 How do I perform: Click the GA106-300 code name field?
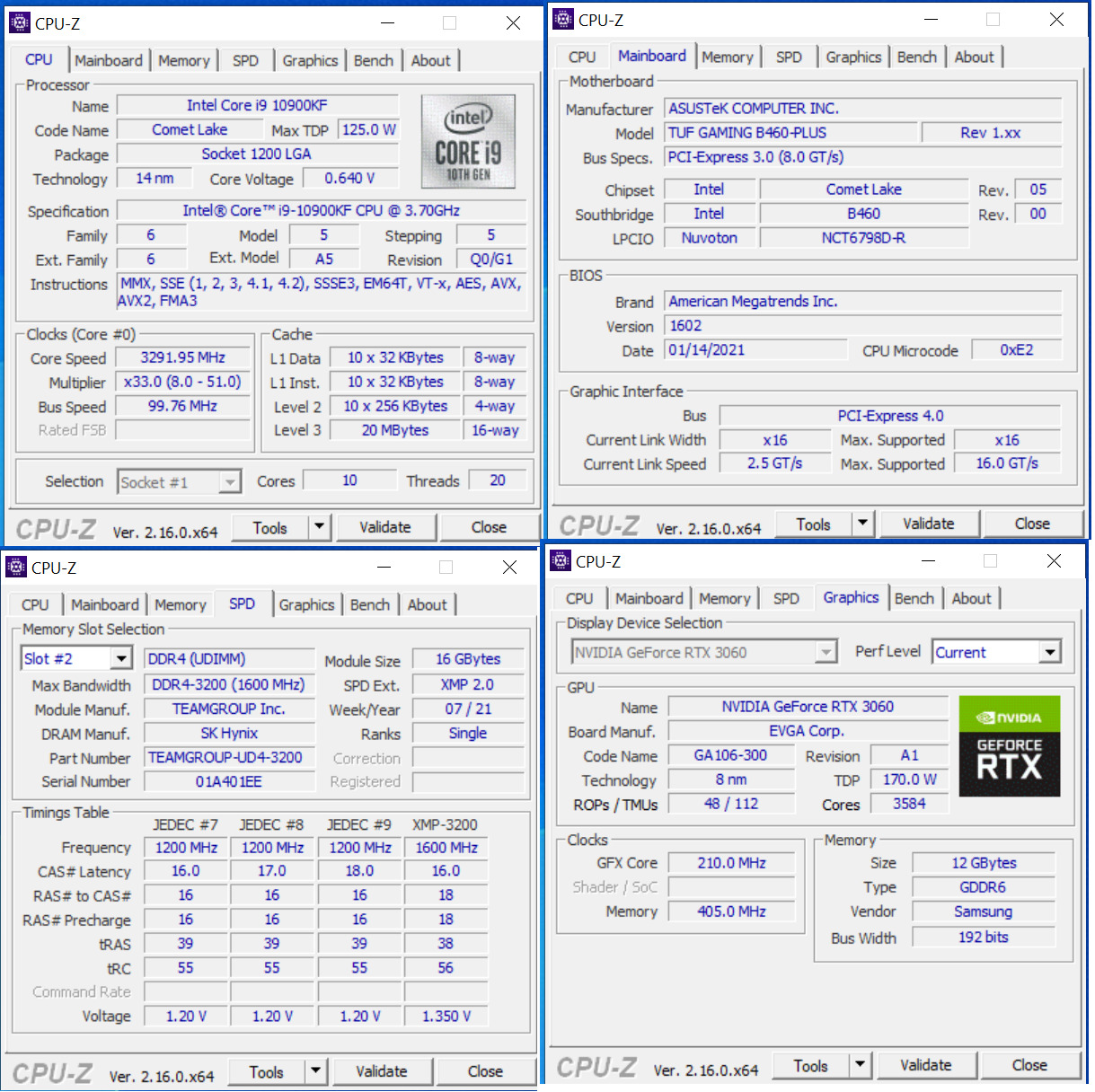click(x=731, y=755)
